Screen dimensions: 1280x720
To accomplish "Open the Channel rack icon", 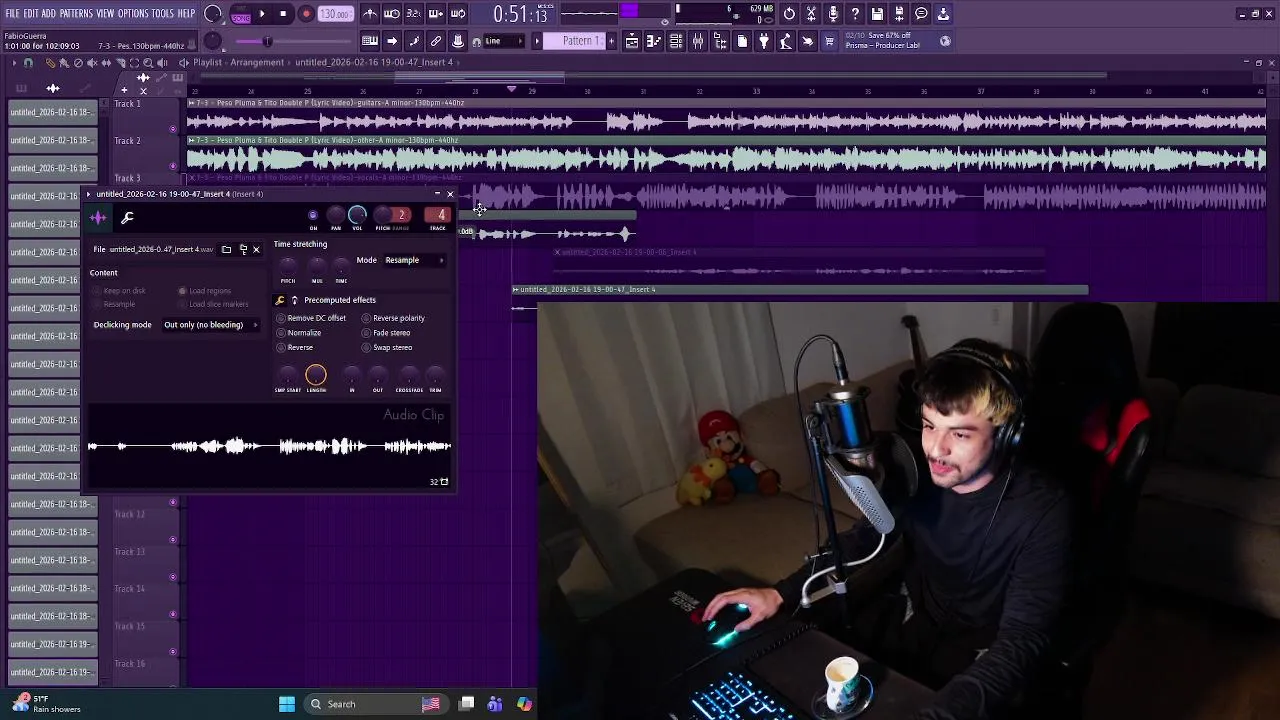I will 676,41.
